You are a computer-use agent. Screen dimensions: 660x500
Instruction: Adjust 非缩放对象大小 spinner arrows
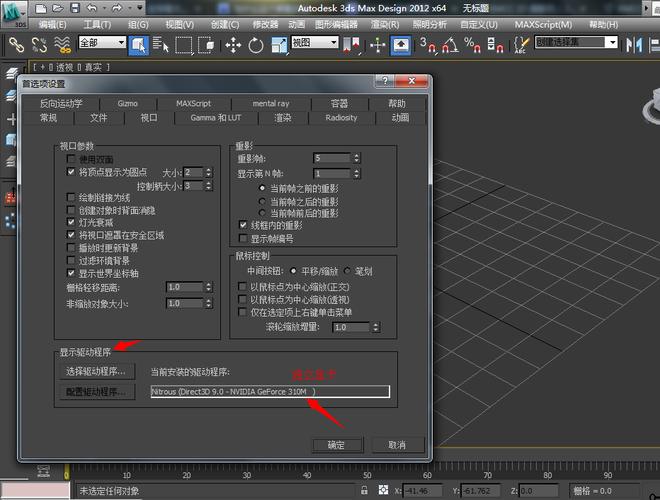tap(209, 303)
